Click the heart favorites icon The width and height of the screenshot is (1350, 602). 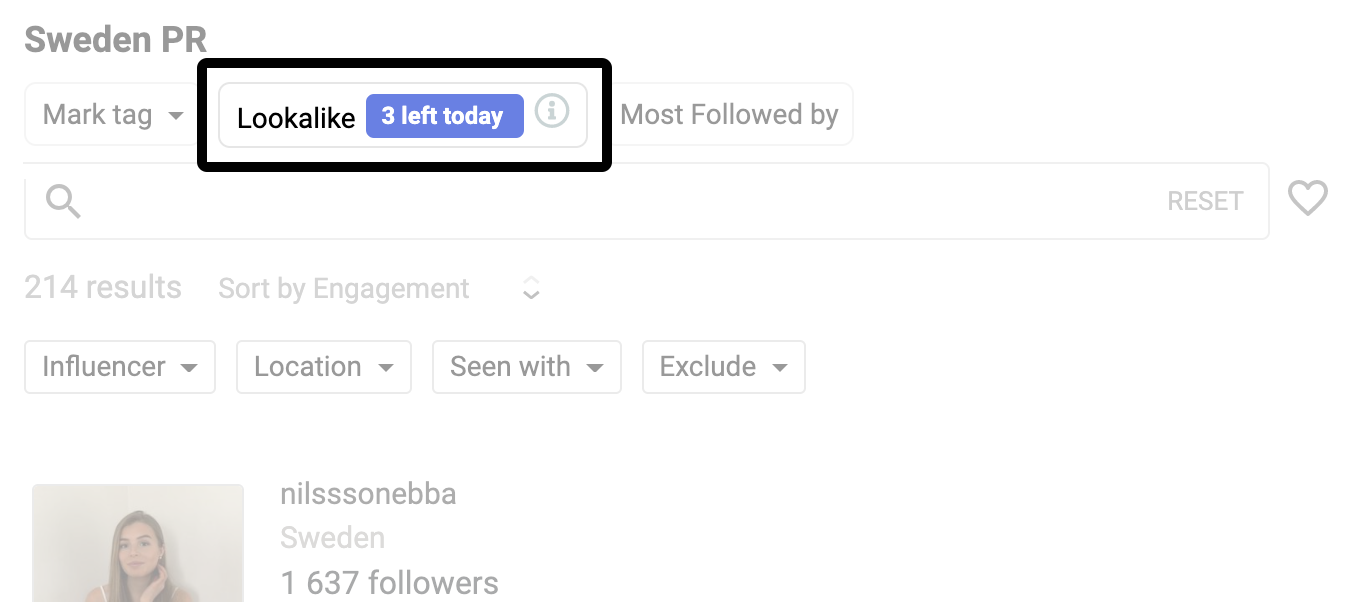click(x=1308, y=198)
